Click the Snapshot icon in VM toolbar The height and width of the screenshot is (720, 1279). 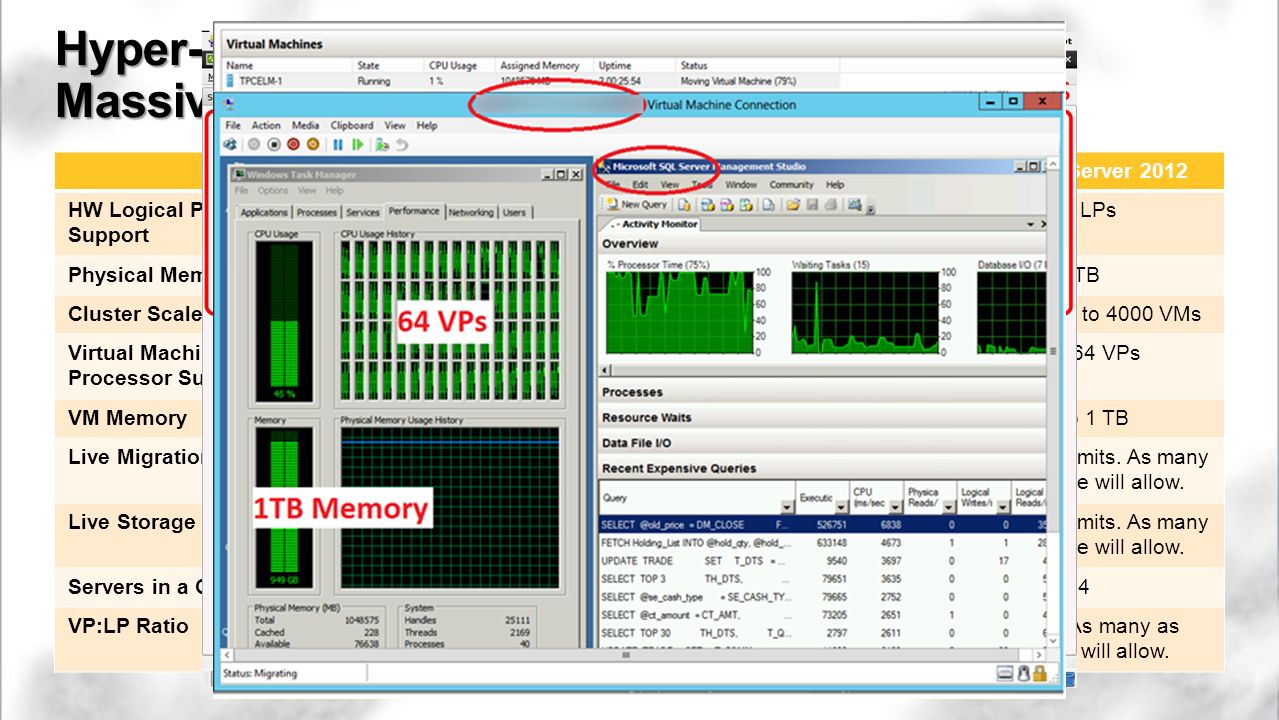point(382,145)
